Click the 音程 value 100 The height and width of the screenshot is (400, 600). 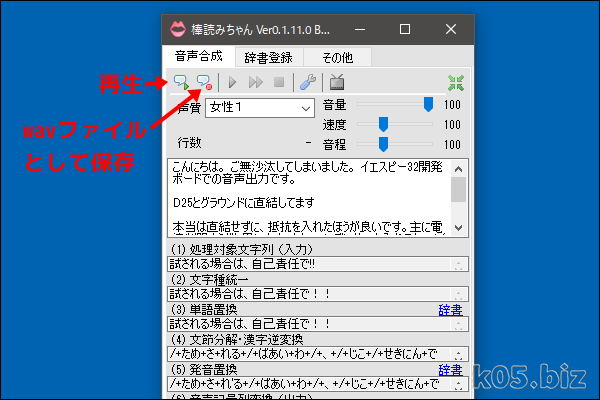(x=452, y=144)
